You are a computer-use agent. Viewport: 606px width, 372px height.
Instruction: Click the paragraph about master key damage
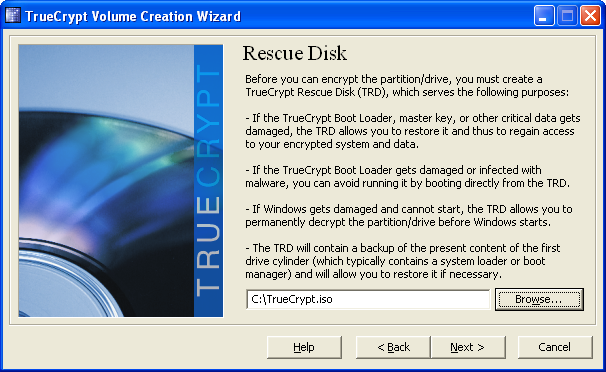point(413,131)
